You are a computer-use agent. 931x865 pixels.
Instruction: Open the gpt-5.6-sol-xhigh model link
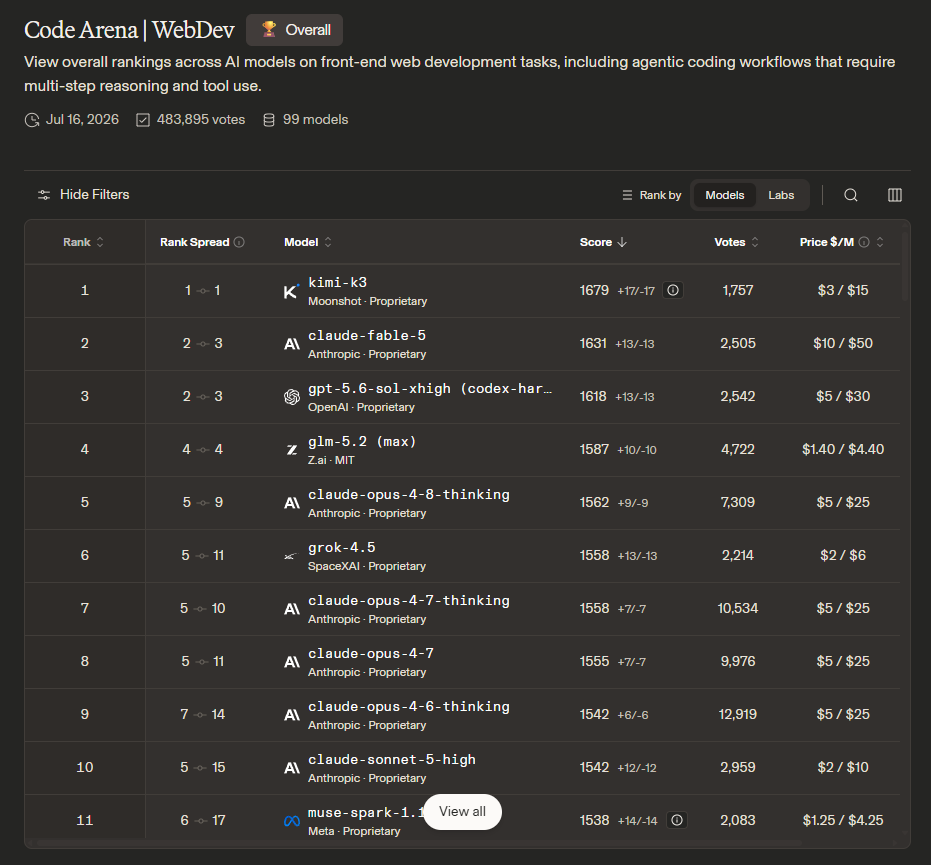pos(430,388)
